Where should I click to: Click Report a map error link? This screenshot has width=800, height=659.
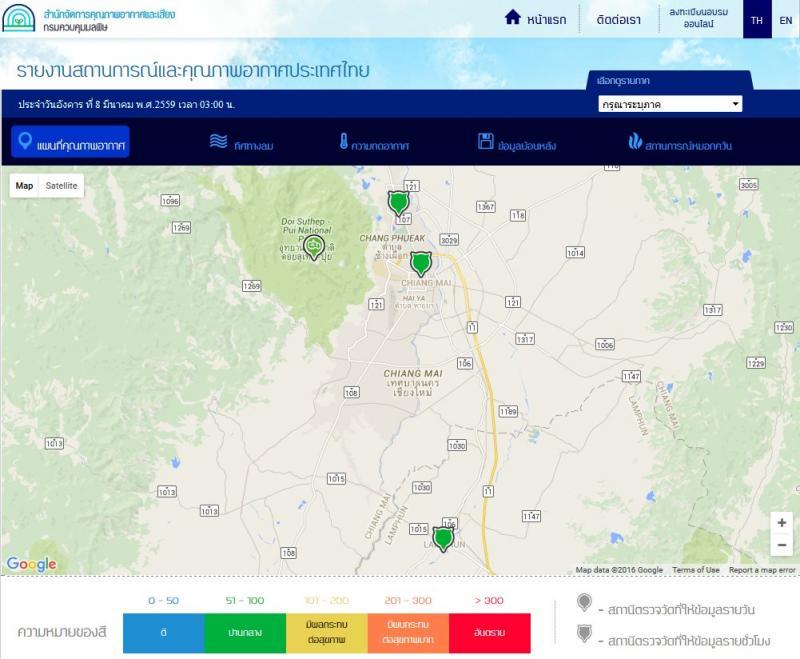(x=762, y=570)
